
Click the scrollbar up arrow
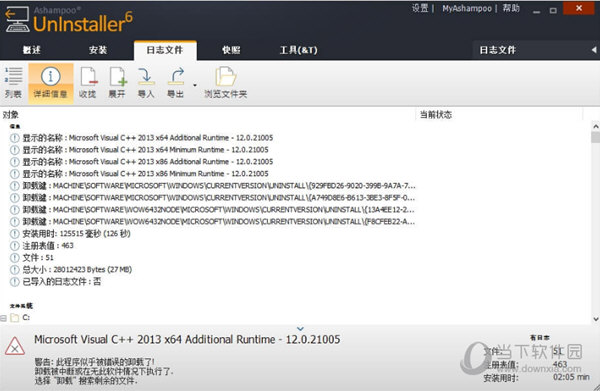point(595,126)
